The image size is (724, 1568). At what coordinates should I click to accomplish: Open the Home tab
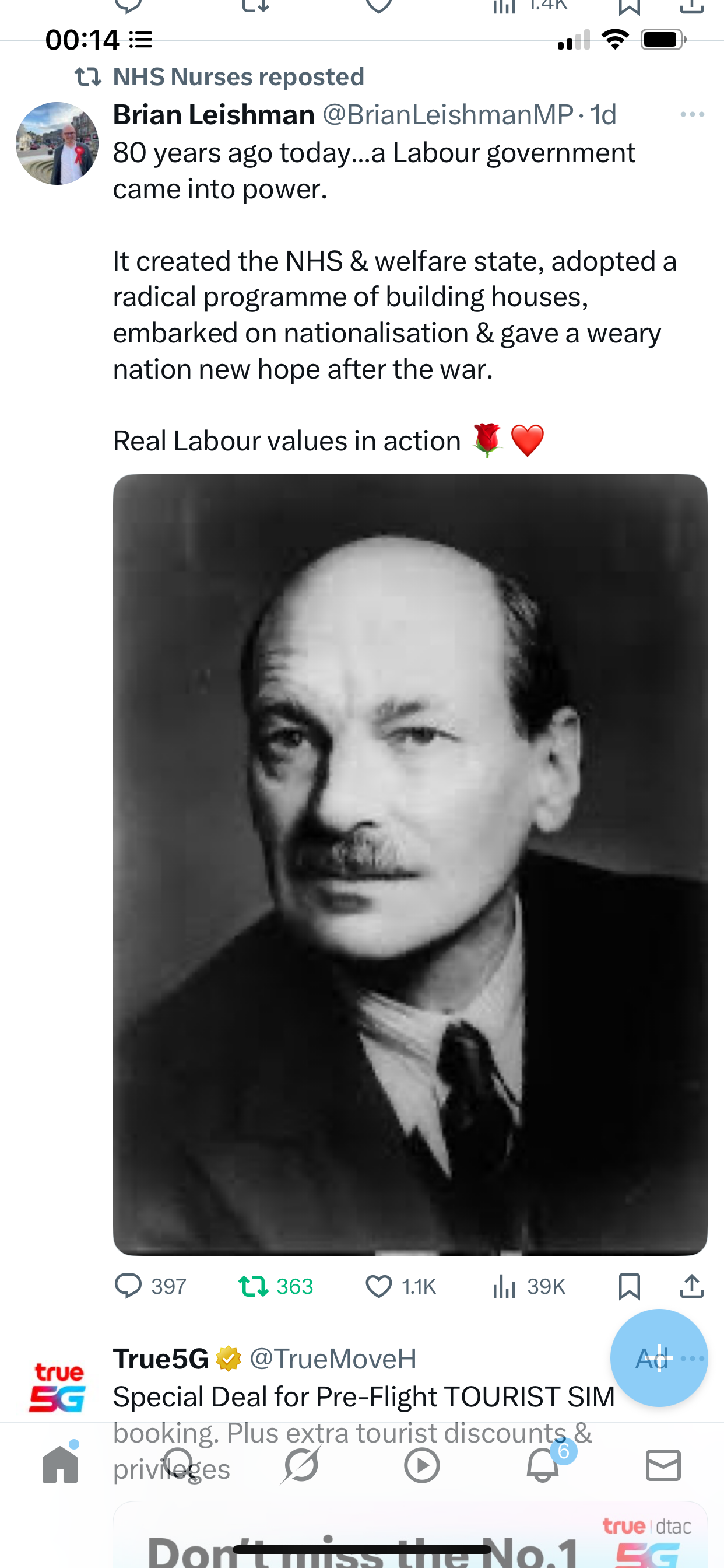click(x=60, y=1464)
